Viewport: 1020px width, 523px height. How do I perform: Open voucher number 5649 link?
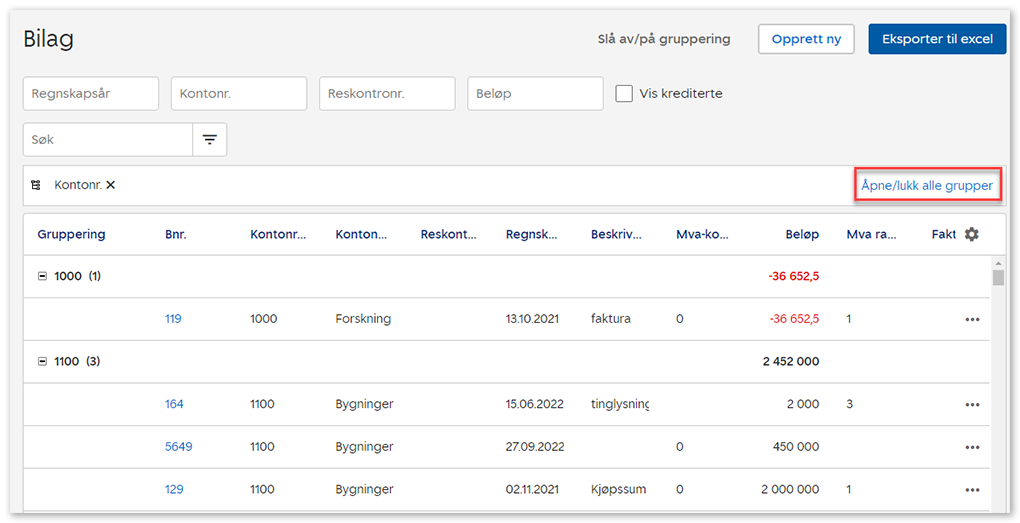178,447
